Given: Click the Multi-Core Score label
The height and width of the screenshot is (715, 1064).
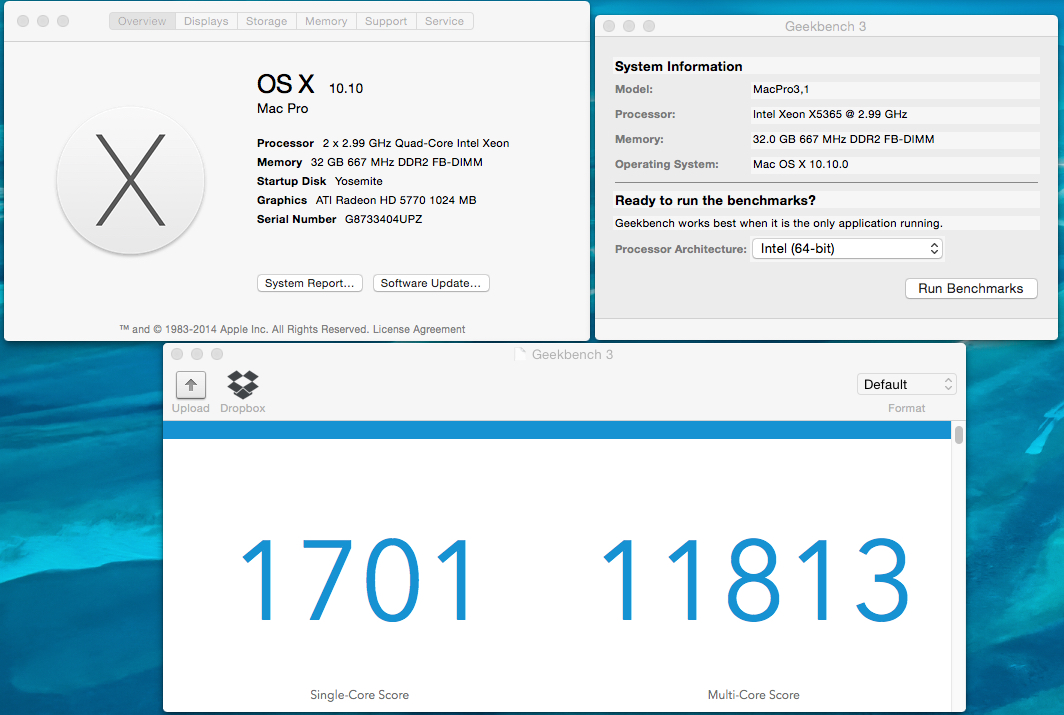Looking at the screenshot, I should pyautogui.click(x=753, y=695).
